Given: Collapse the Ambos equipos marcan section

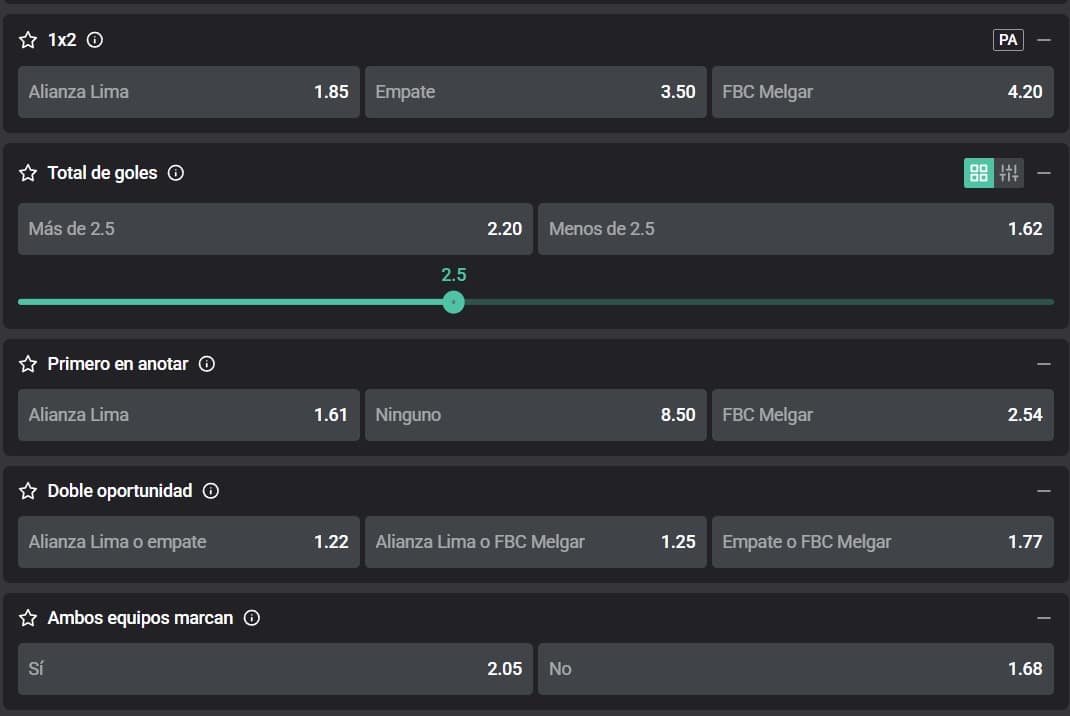Looking at the screenshot, I should pos(1044,618).
